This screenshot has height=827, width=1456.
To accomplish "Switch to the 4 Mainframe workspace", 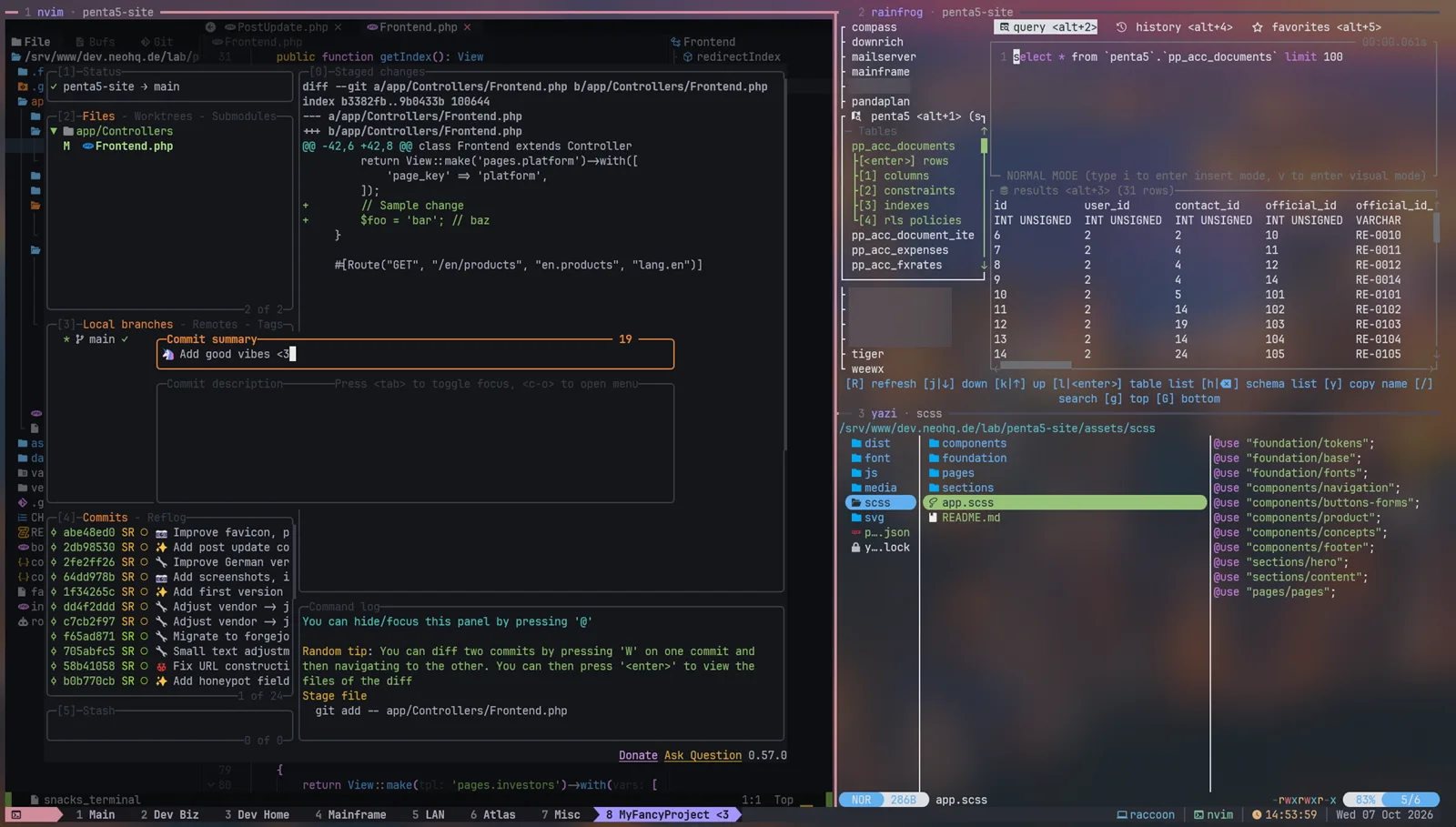I will [x=350, y=814].
